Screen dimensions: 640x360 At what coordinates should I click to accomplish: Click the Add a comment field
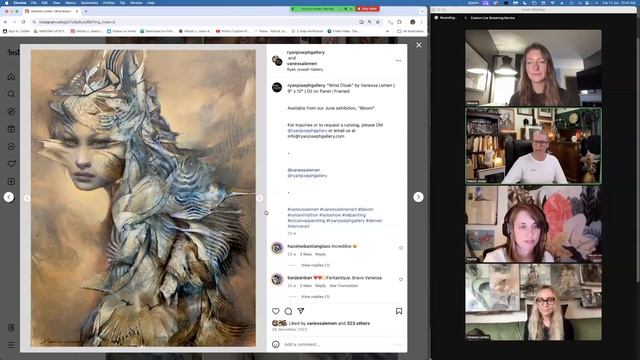(x=337, y=344)
